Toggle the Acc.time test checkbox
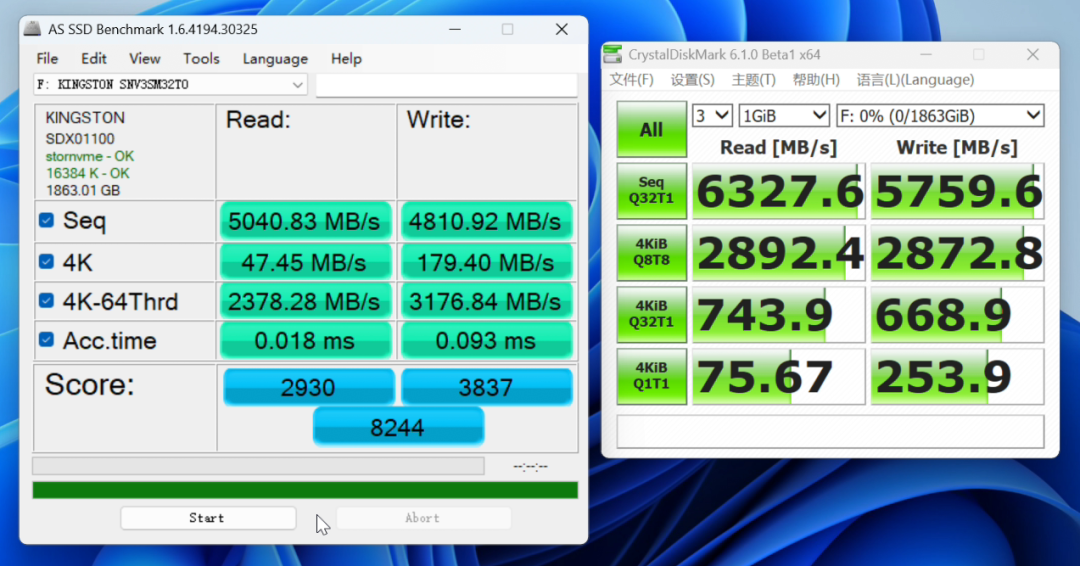 pyautogui.click(x=46, y=339)
